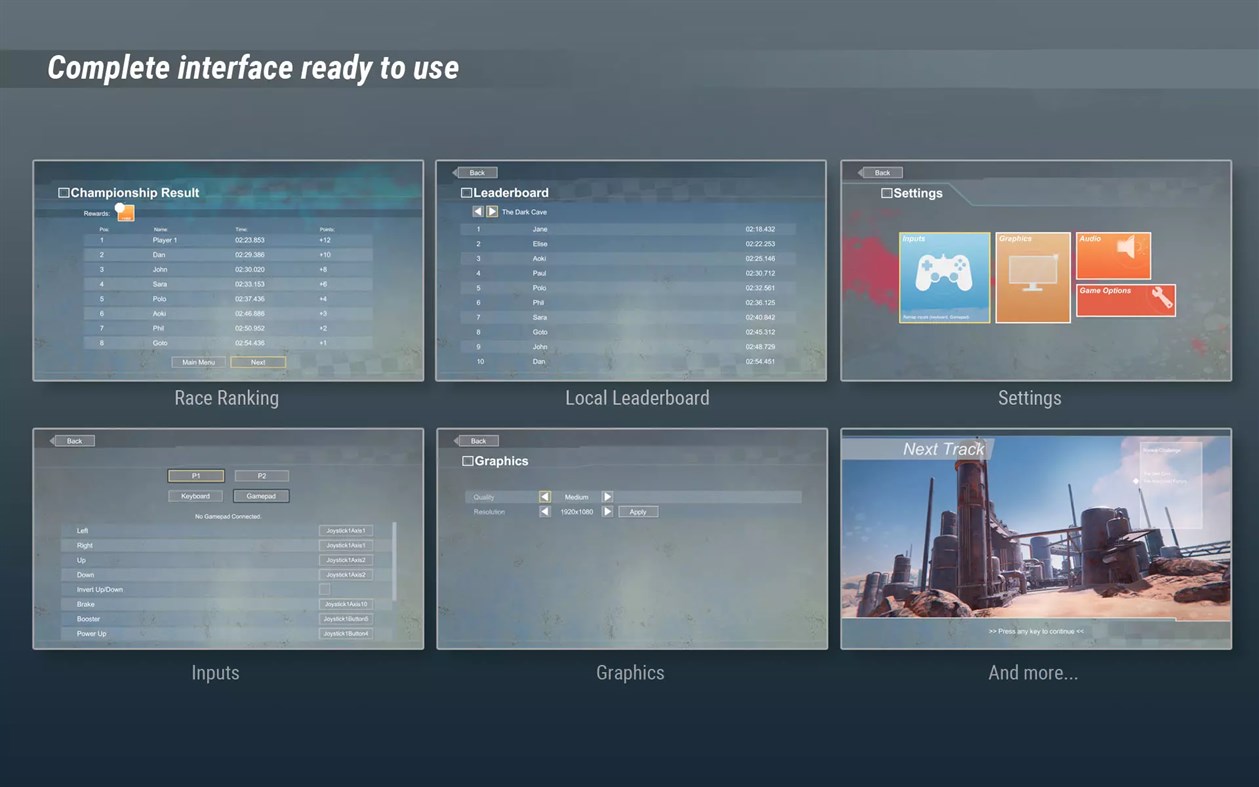Rebind the Power Up Joystick1Button4 field
The image size is (1259, 787).
(x=346, y=634)
